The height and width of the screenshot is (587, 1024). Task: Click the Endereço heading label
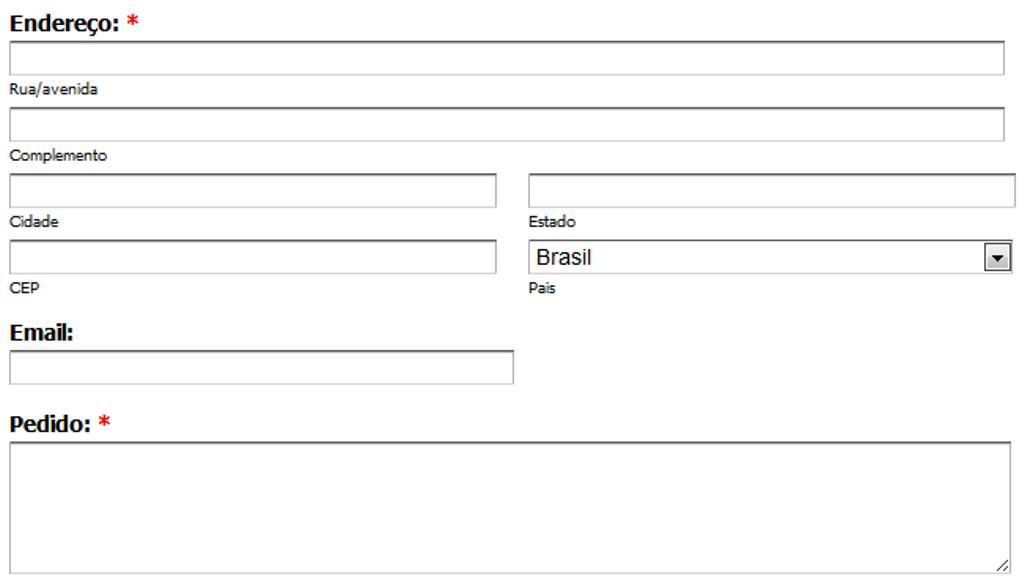tap(65, 24)
